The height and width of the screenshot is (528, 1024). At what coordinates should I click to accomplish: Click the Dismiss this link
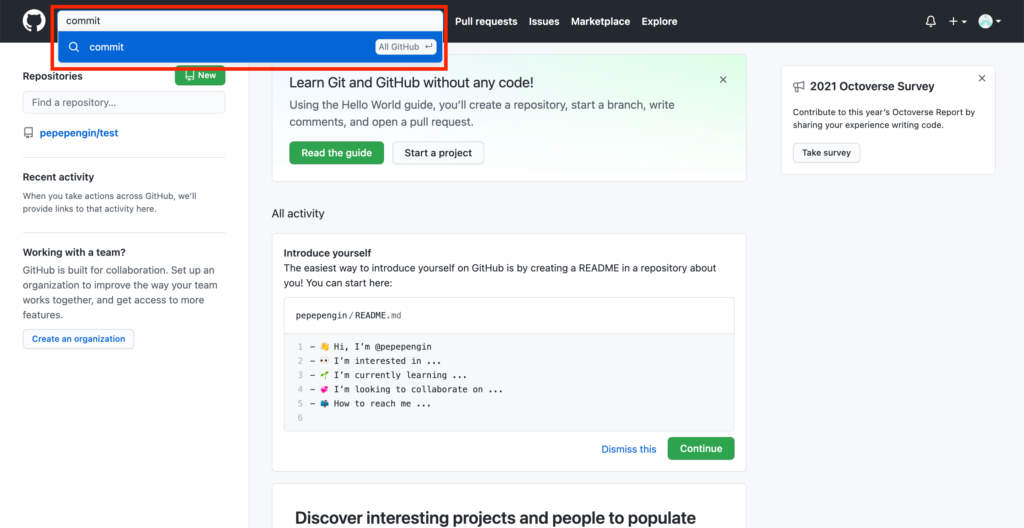coord(629,449)
